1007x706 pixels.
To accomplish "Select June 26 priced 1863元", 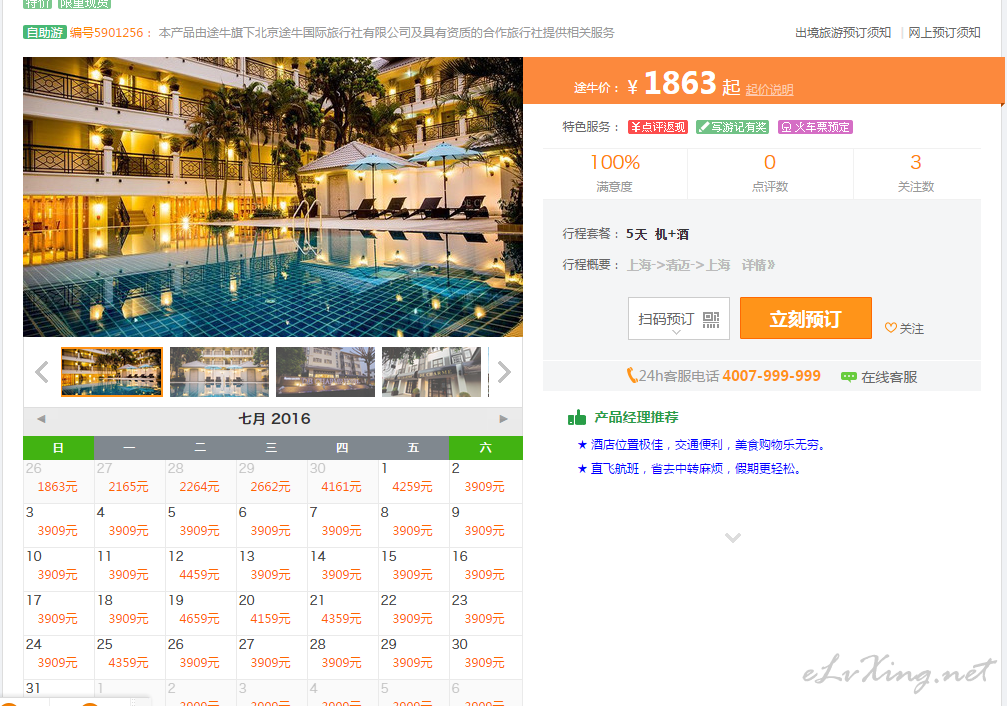I will (x=58, y=481).
